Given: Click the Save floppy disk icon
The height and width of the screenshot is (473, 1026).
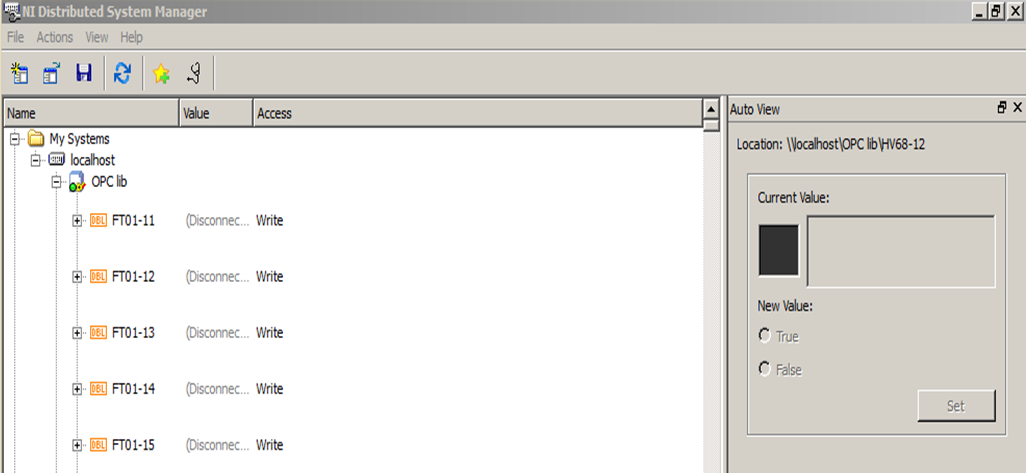Looking at the screenshot, I should point(84,73).
